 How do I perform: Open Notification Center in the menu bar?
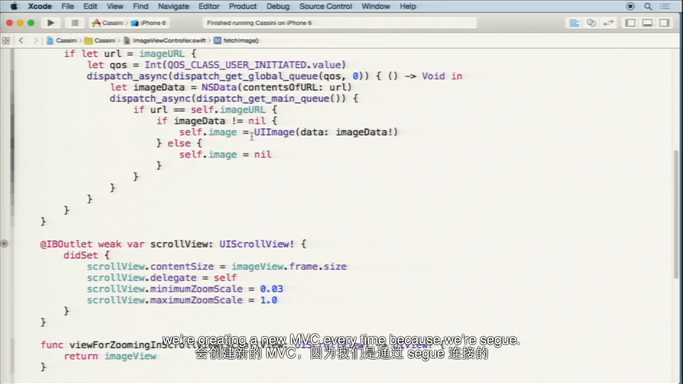[666, 6]
